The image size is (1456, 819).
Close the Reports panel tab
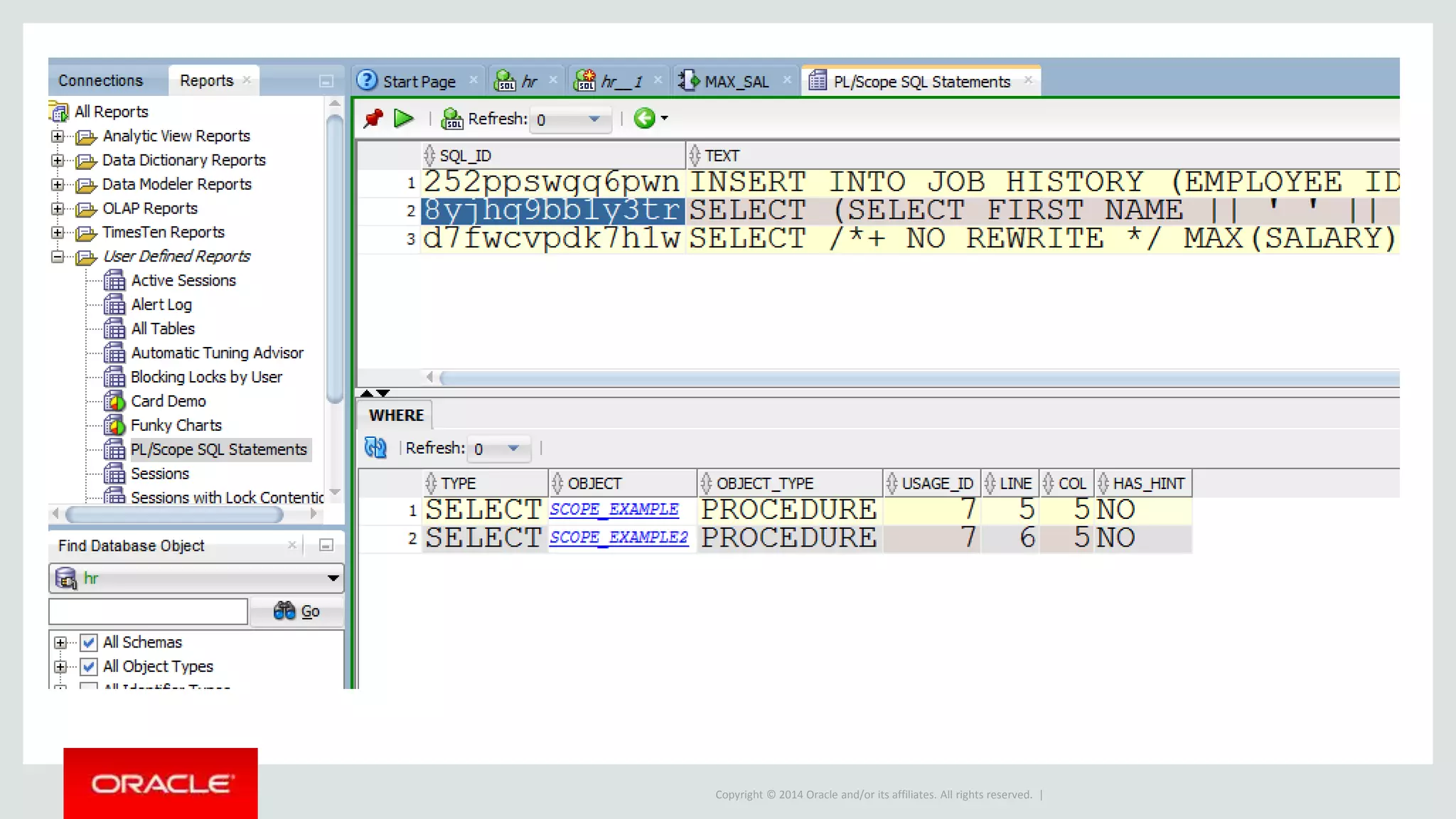pyautogui.click(x=247, y=80)
